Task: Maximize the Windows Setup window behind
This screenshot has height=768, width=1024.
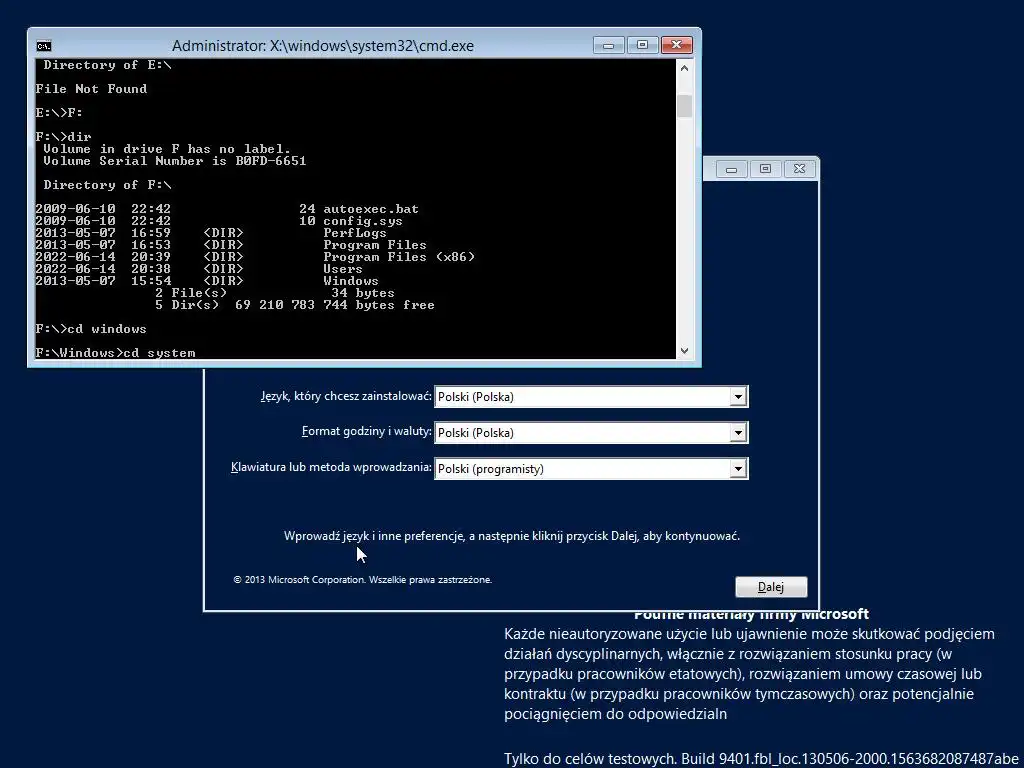Action: coord(765,169)
